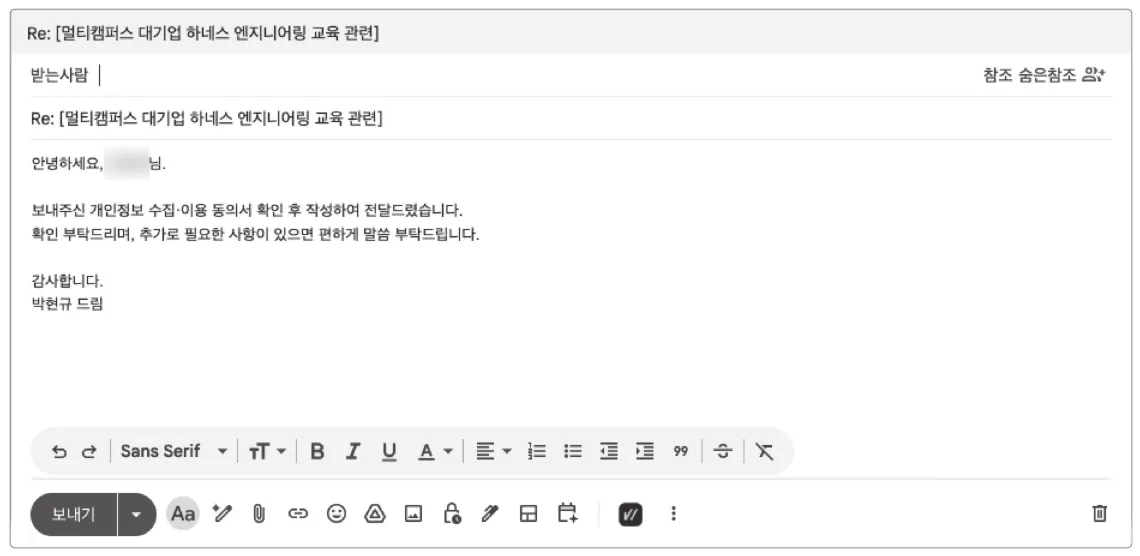Open the text color picker
Screen dimensions: 1140x556
coord(435,451)
